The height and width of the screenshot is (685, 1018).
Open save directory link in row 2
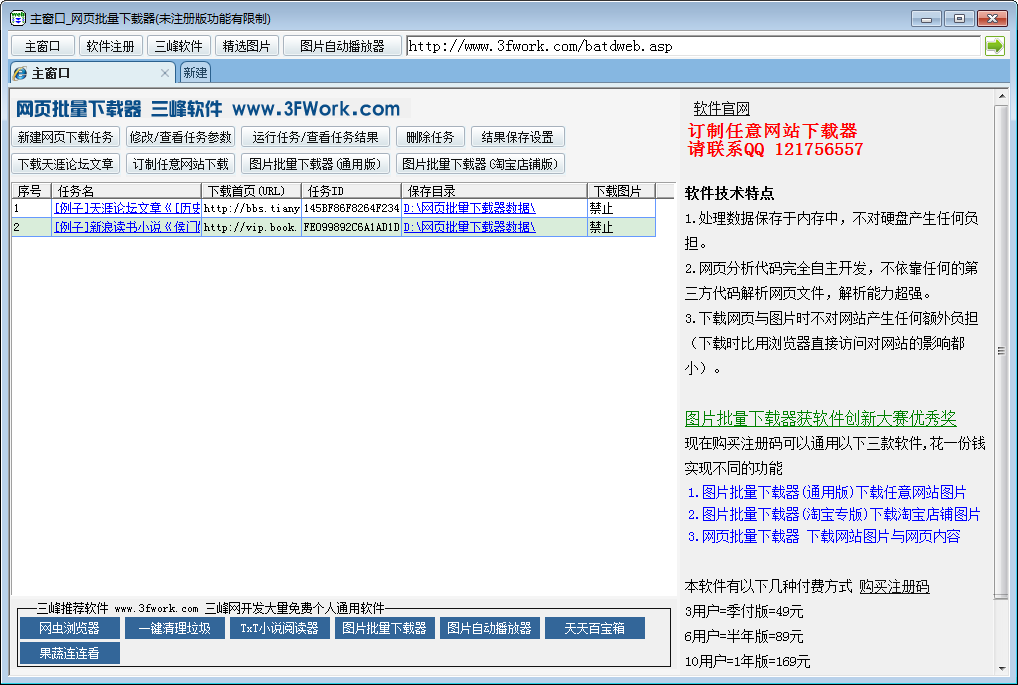469,227
